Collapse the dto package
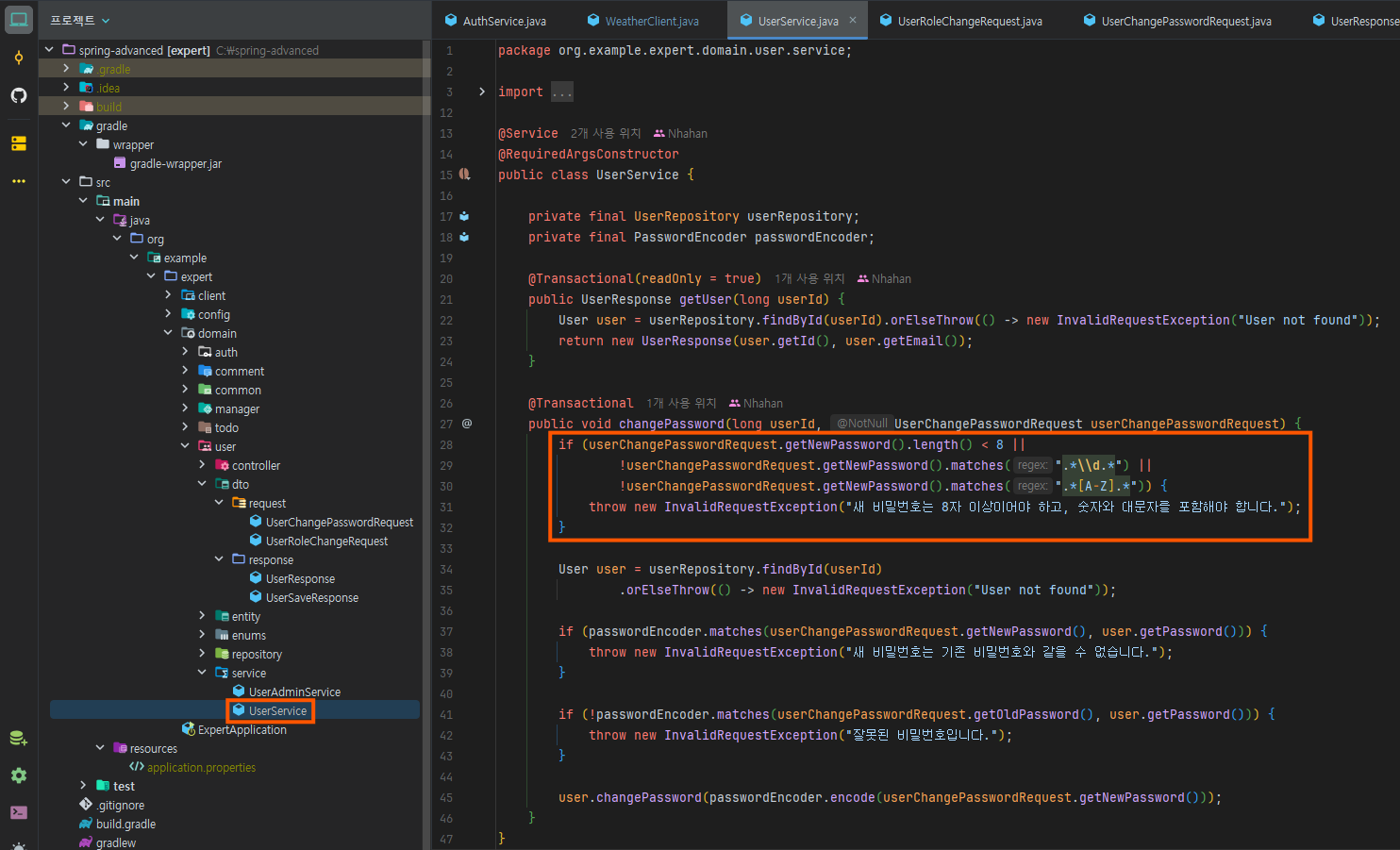Image resolution: width=1400 pixels, height=850 pixels. (x=202, y=483)
